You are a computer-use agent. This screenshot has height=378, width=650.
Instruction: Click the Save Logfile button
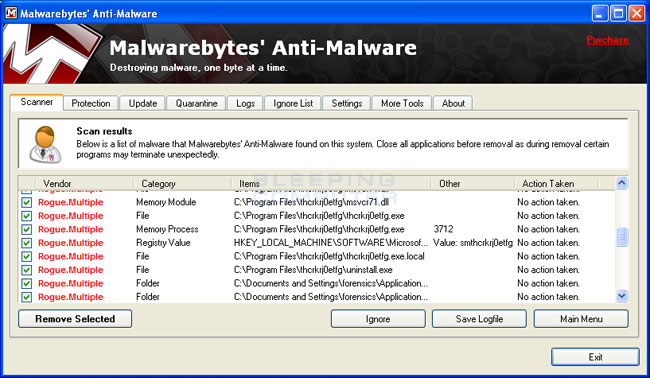pos(479,319)
